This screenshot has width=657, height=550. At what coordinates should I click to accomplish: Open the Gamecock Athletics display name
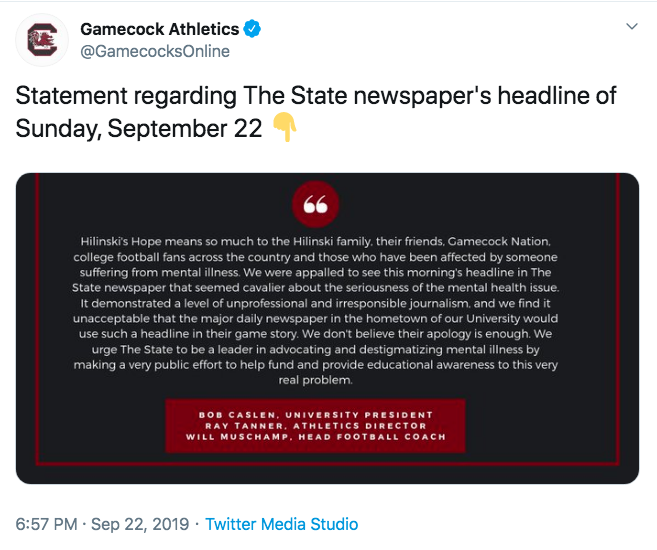coord(160,29)
